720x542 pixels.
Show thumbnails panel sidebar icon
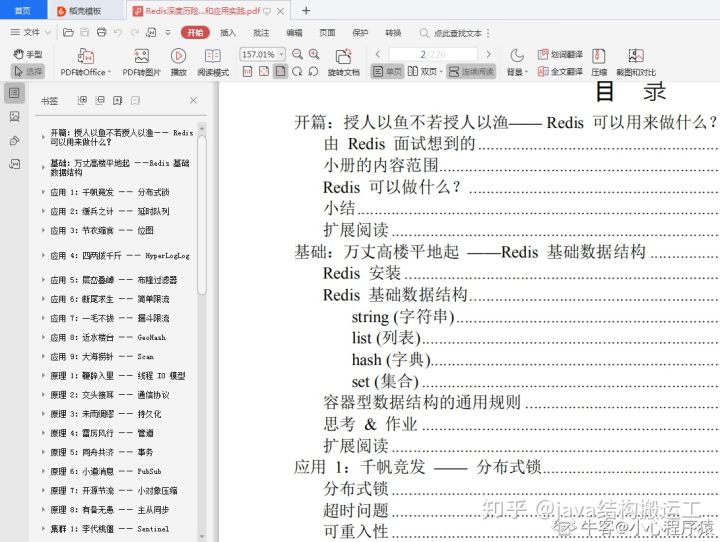coord(14,117)
